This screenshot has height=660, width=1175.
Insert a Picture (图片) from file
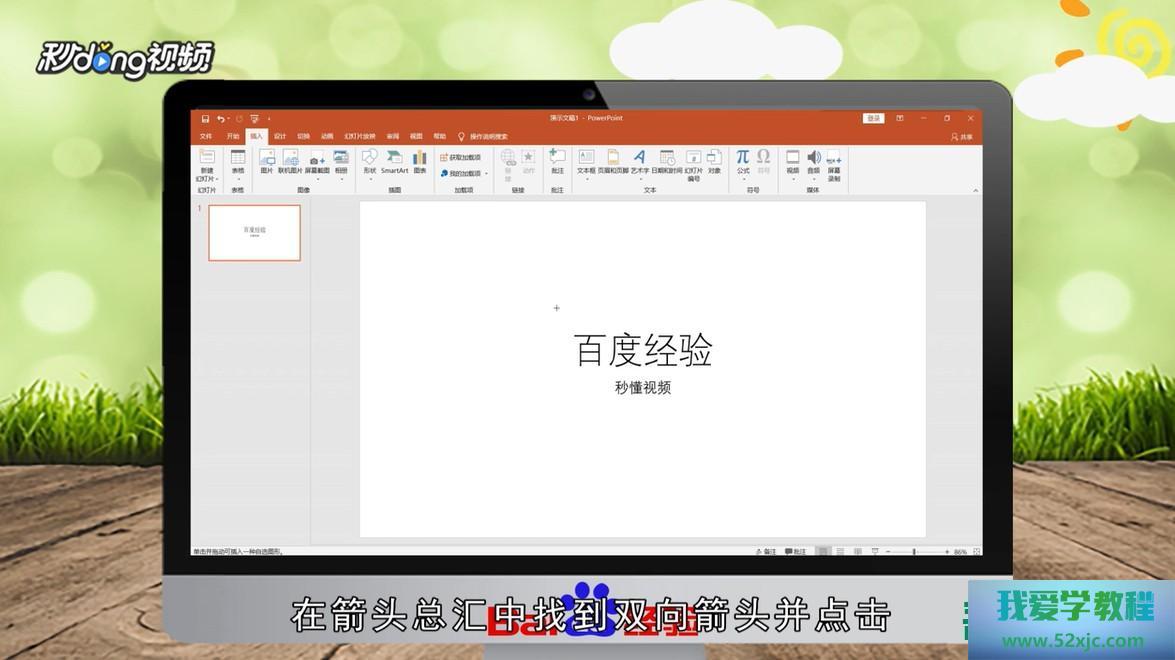[267, 161]
